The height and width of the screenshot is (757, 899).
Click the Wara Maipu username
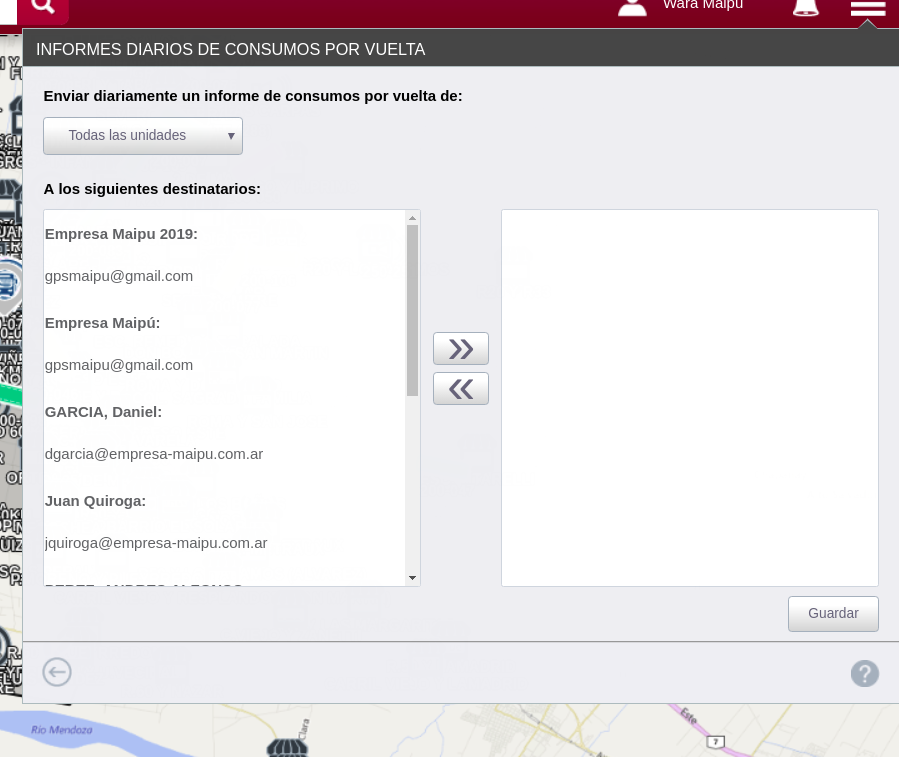click(702, 6)
